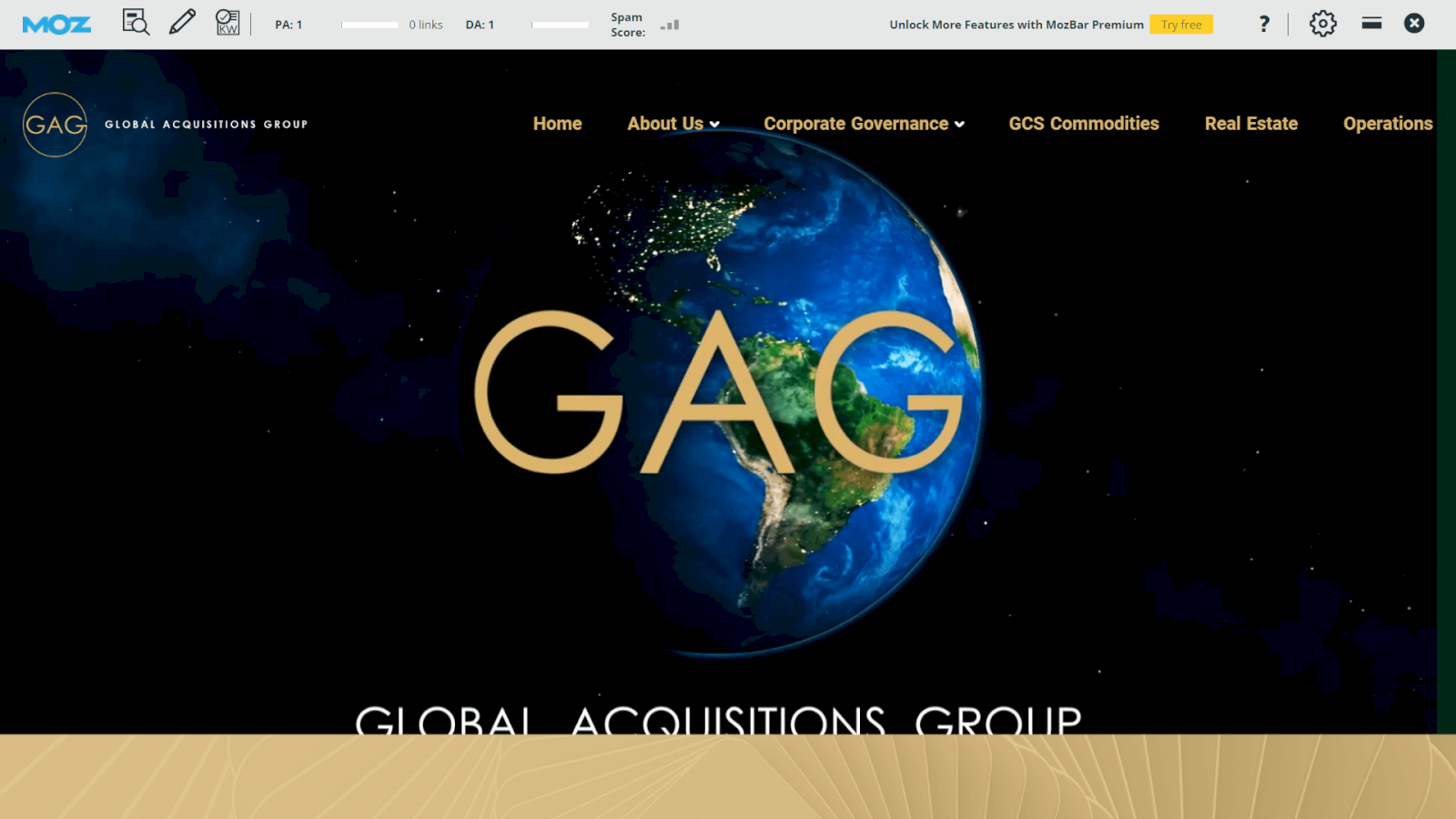Open MozBar help question mark
The height and width of the screenshot is (819, 1456).
coord(1264,24)
